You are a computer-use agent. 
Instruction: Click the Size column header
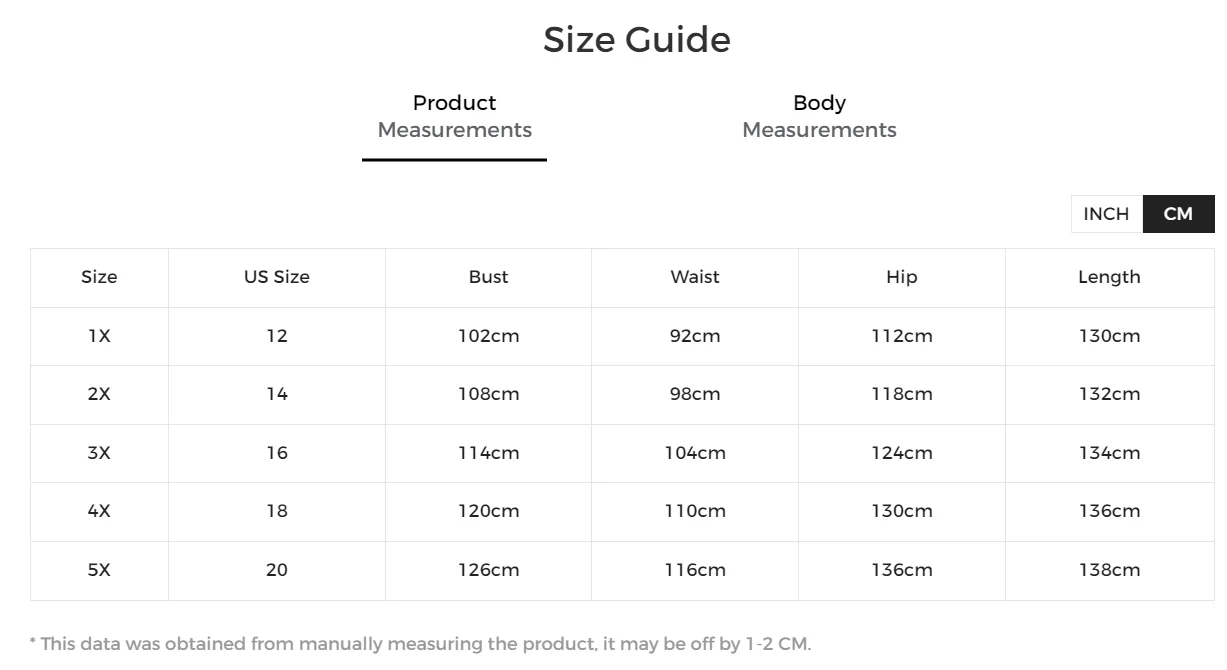point(99,278)
